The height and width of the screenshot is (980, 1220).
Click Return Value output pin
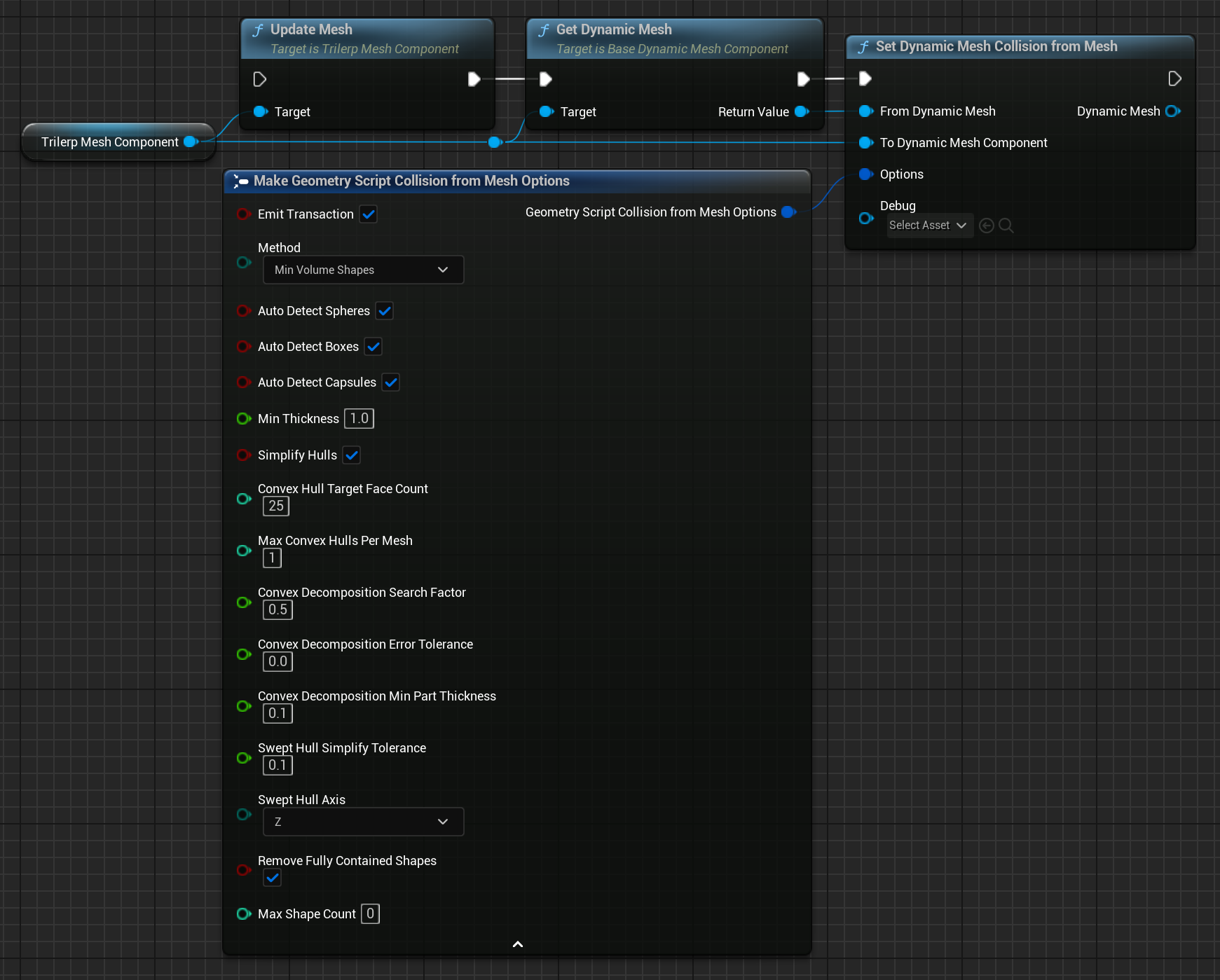point(802,111)
